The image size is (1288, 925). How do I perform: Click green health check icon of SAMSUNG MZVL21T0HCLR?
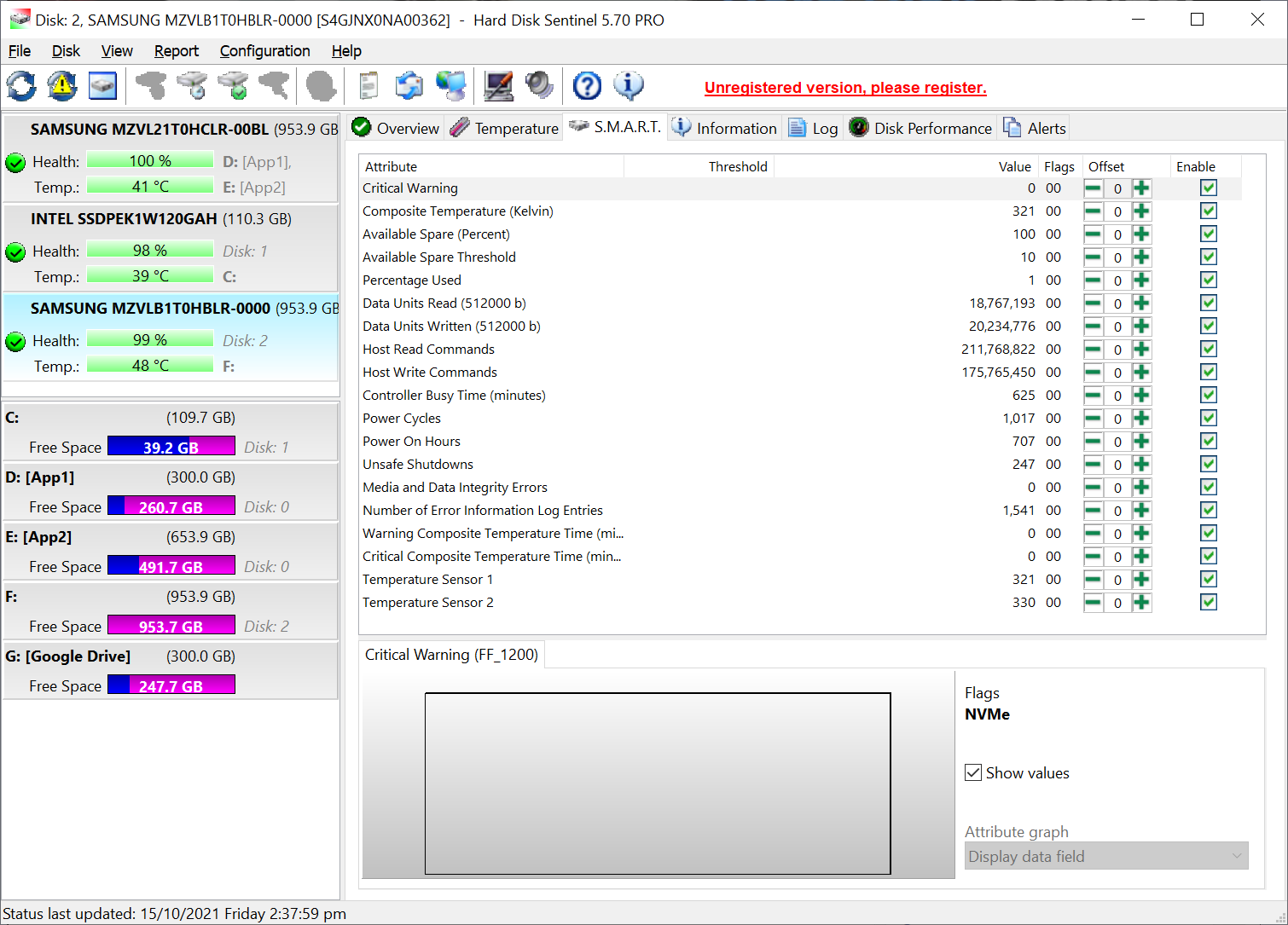pyautogui.click(x=15, y=162)
